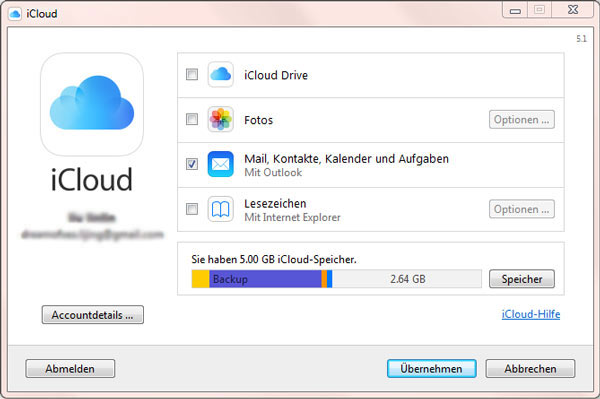This screenshot has width=600, height=399.
Task: Open Optionen for Lesezeichen
Action: point(522,209)
